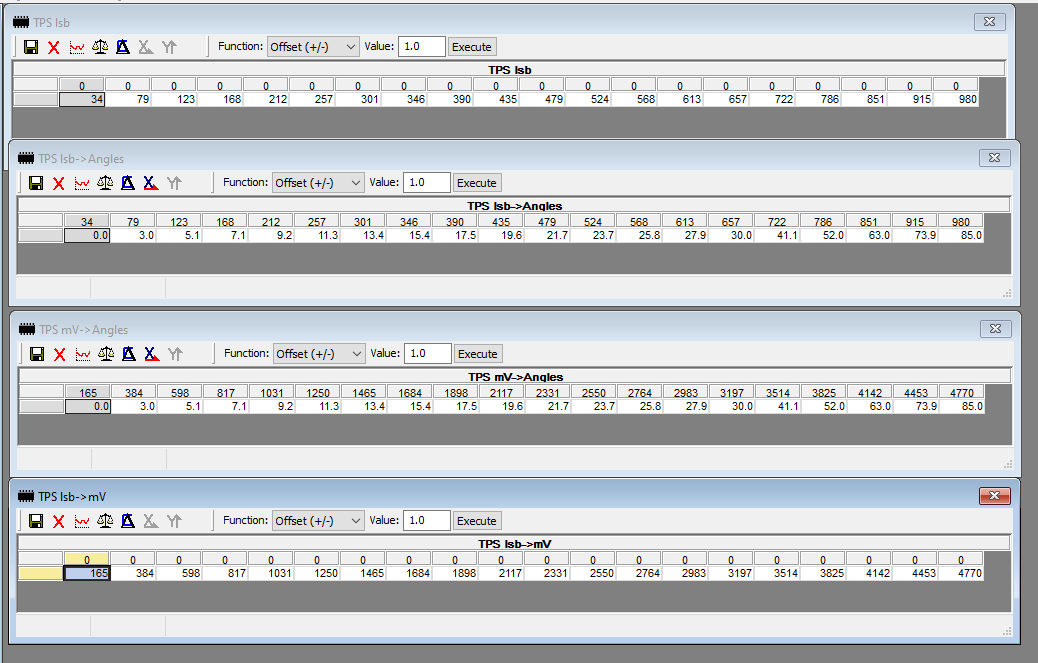Image resolution: width=1038 pixels, height=663 pixels.
Task: Select the 4770 cell in TPS lsb->mV table
Action: coord(962,574)
